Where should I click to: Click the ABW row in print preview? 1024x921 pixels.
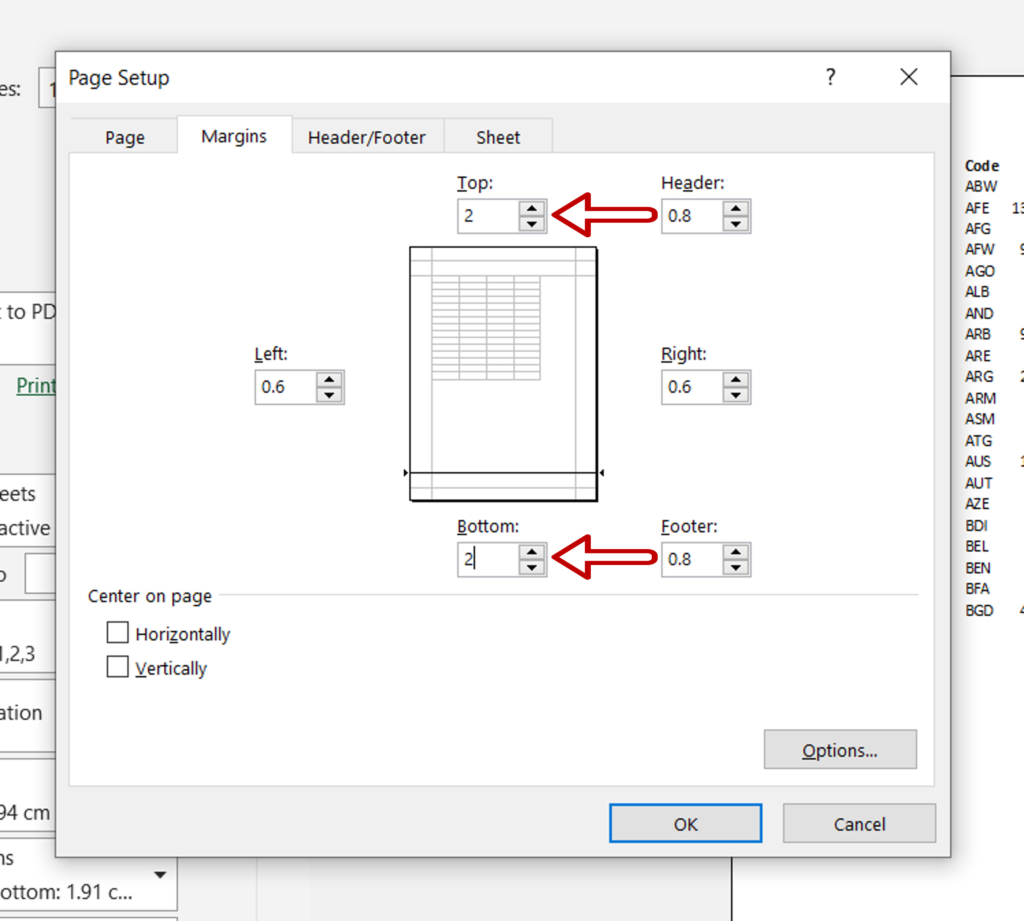[x=981, y=186]
